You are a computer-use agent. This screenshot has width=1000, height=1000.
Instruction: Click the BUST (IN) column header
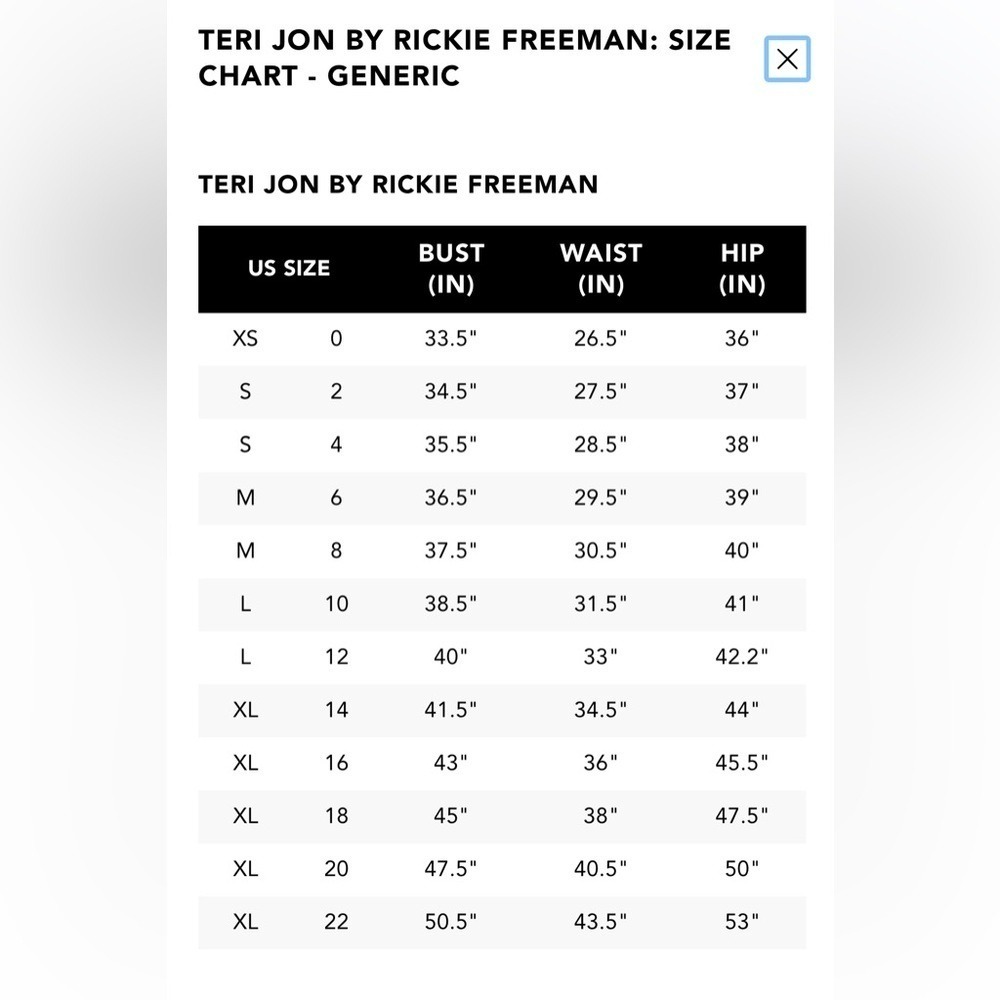[451, 268]
